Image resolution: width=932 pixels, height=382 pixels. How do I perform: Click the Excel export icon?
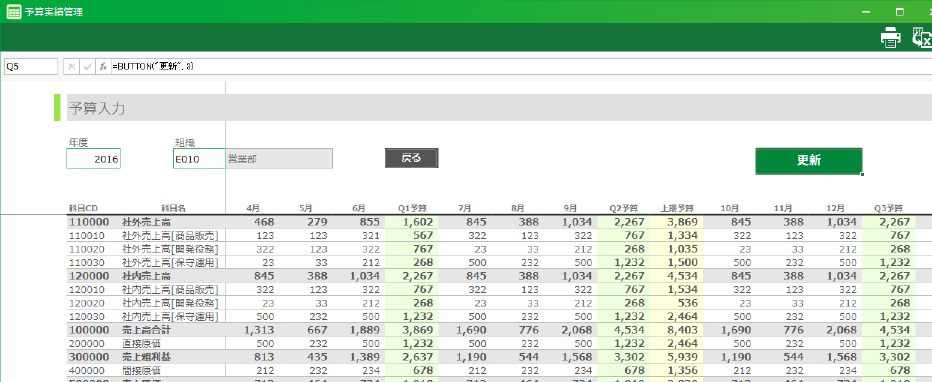pyautogui.click(x=922, y=37)
